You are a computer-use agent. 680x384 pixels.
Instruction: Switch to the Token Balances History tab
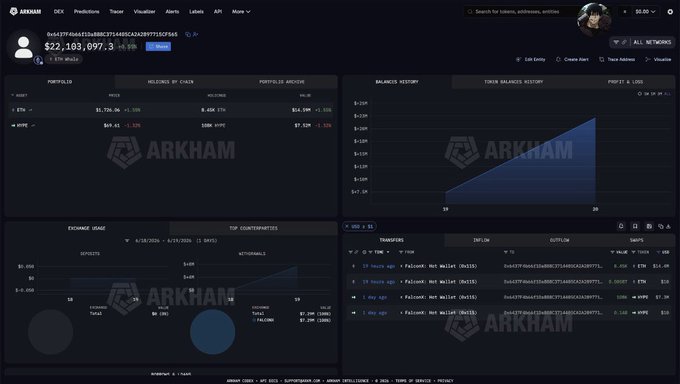pyautogui.click(x=513, y=82)
